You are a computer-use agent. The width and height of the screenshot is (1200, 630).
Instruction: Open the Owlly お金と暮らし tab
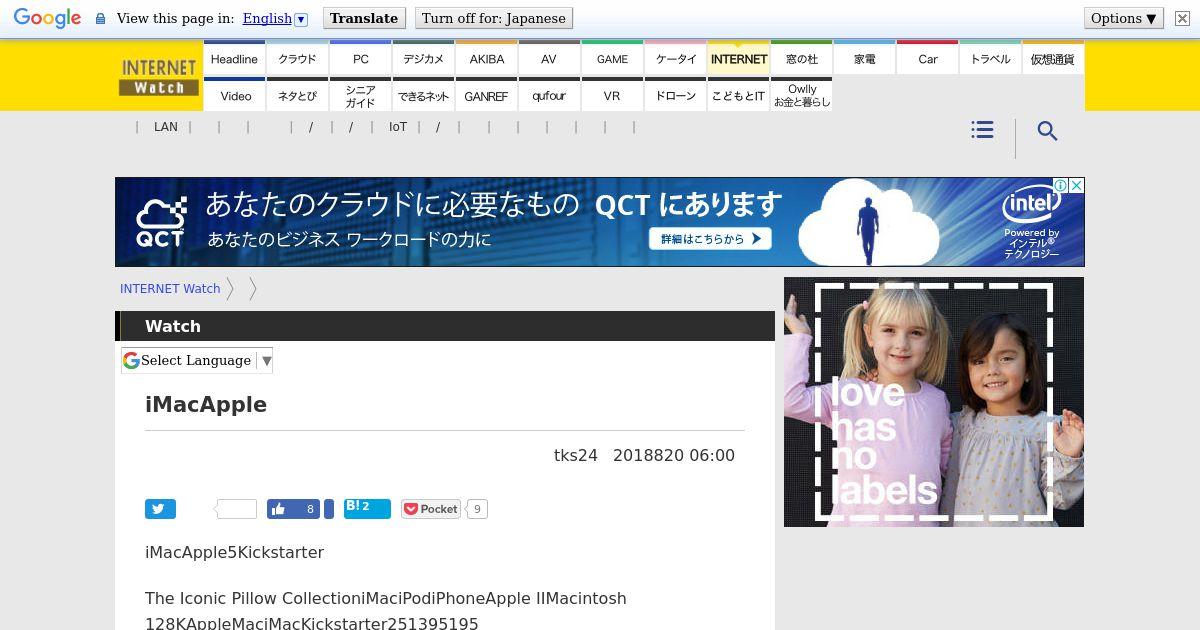tap(801, 95)
